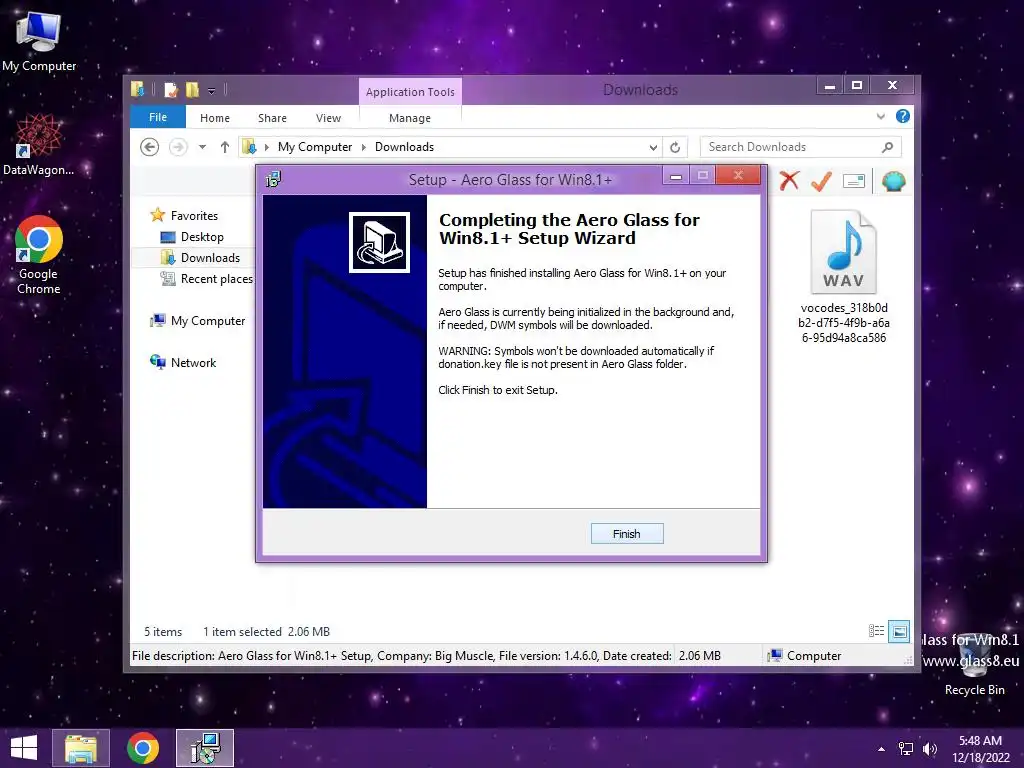Go back using the Explorer back arrow

[150, 147]
